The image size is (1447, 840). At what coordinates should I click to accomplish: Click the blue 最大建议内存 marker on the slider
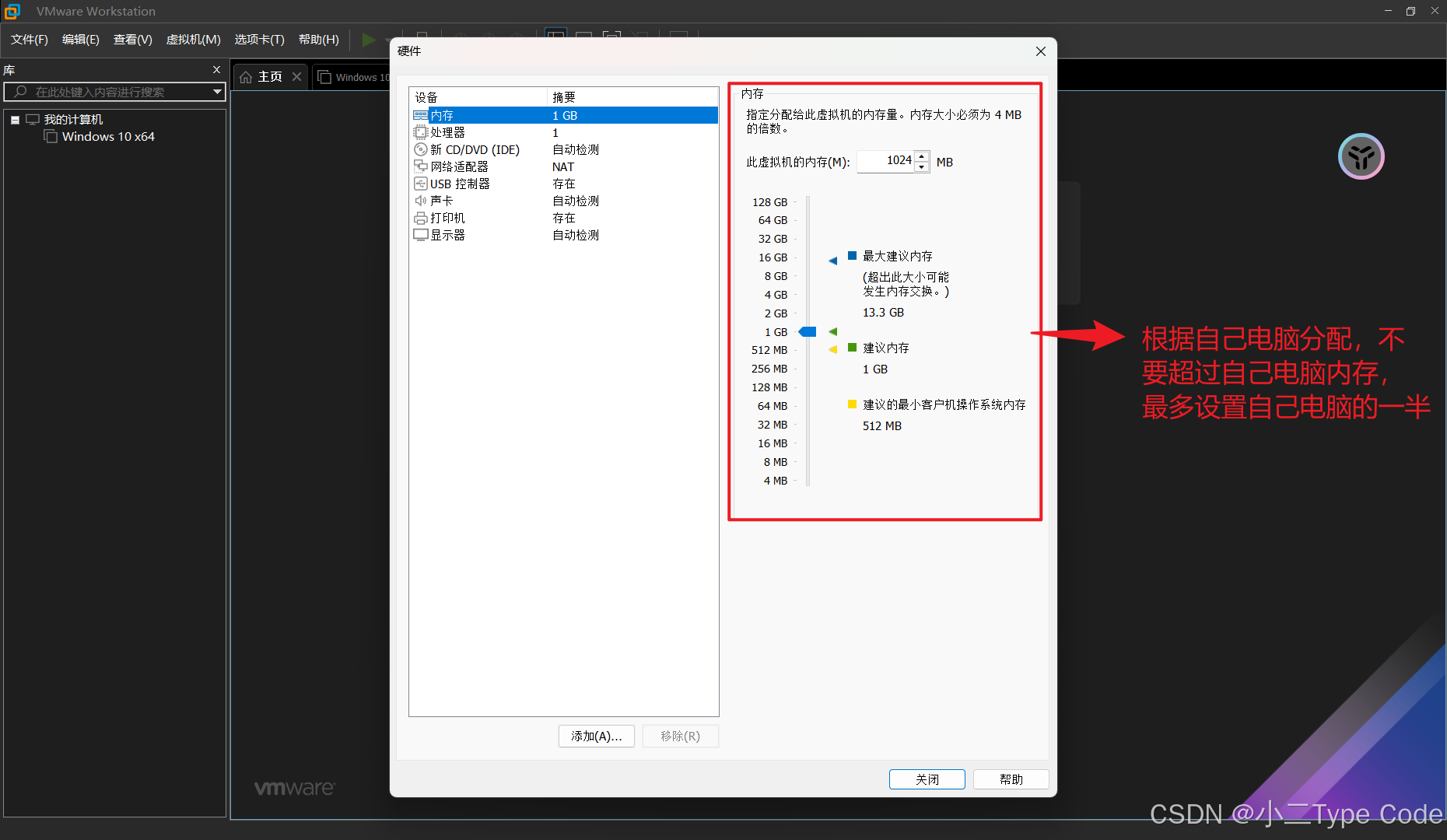833,261
